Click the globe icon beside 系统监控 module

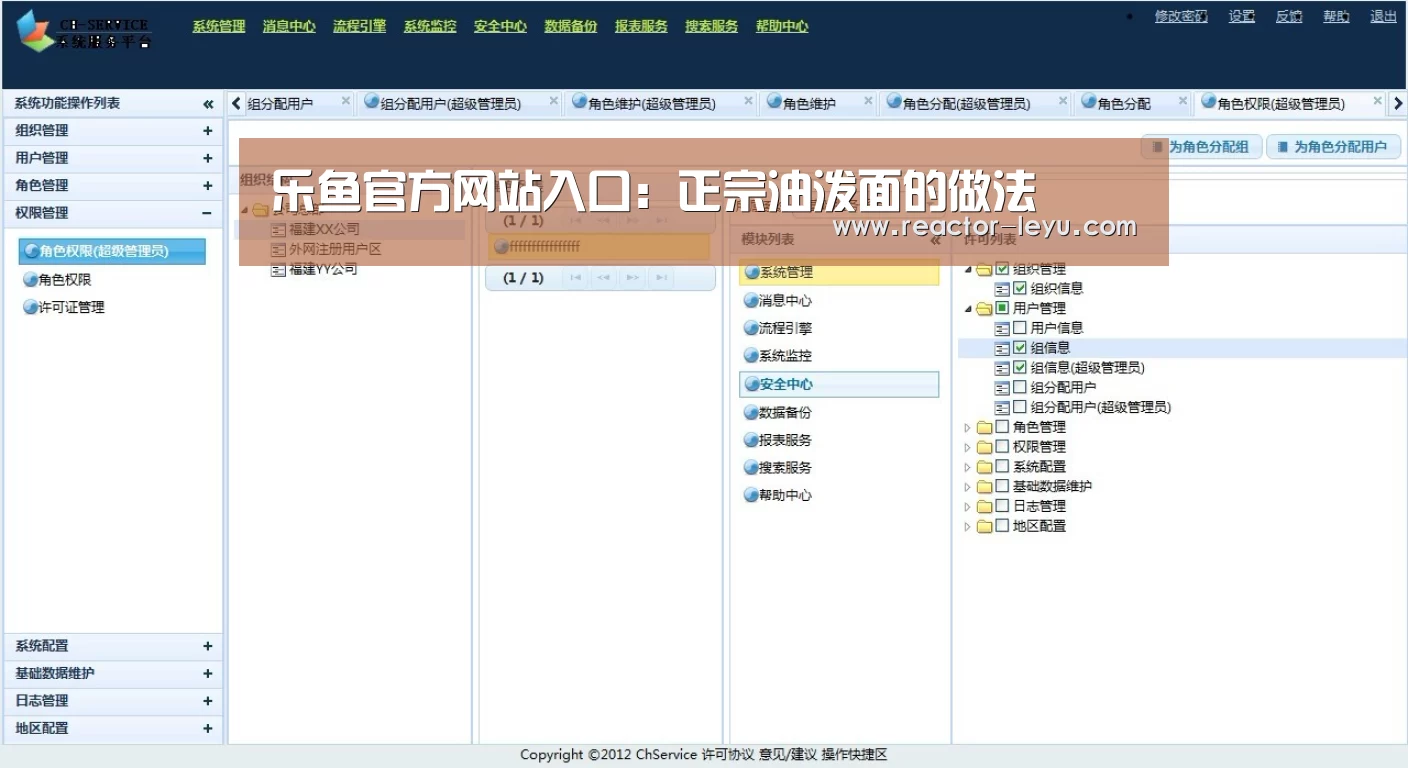(x=751, y=355)
